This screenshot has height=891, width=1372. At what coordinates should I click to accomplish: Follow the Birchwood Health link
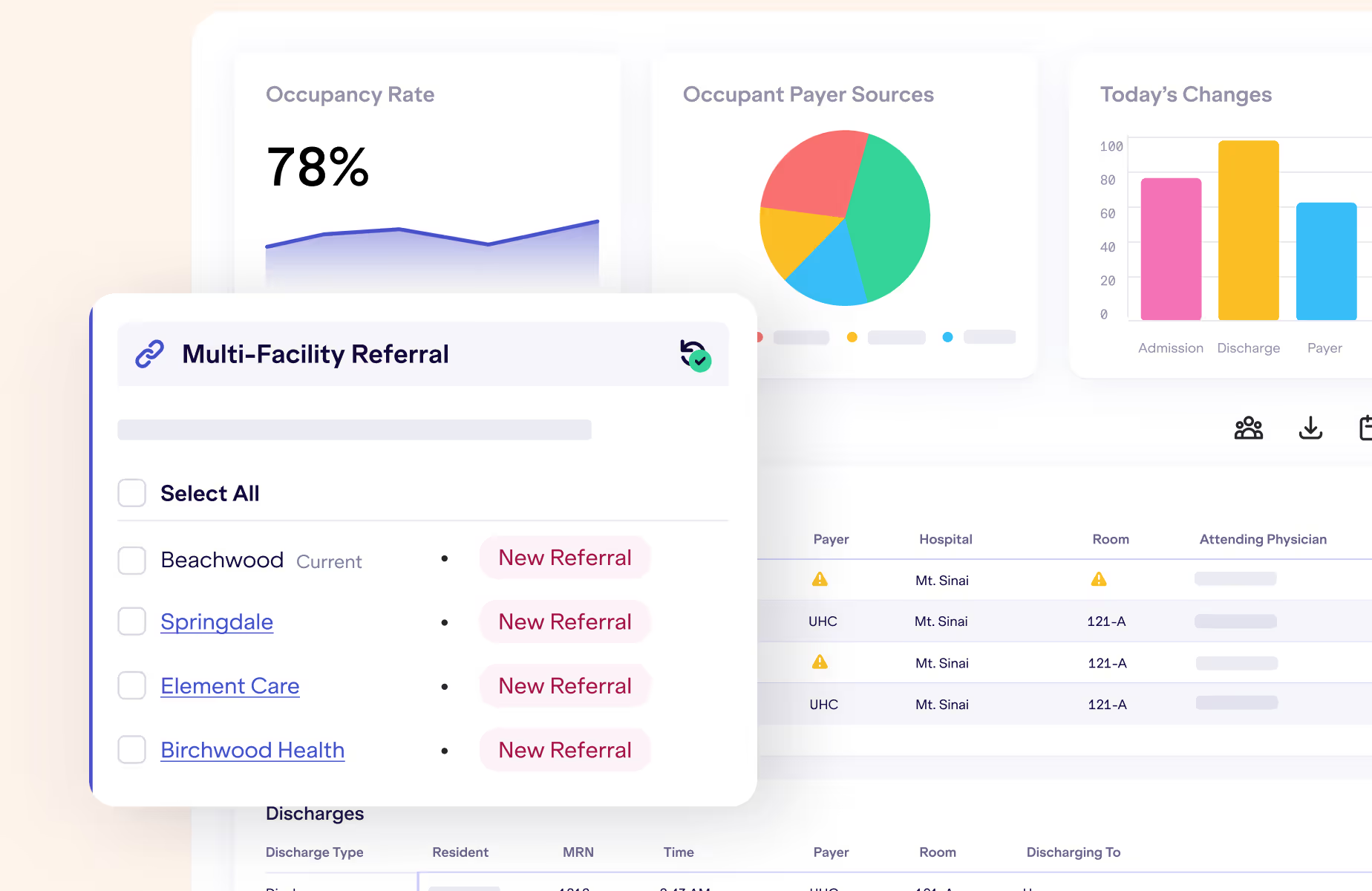pos(252,750)
